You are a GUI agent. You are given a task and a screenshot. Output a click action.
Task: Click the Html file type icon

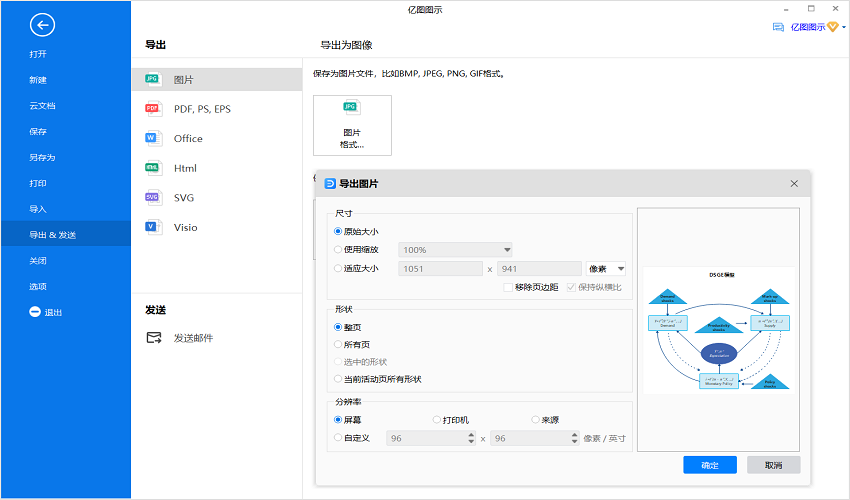(x=153, y=168)
